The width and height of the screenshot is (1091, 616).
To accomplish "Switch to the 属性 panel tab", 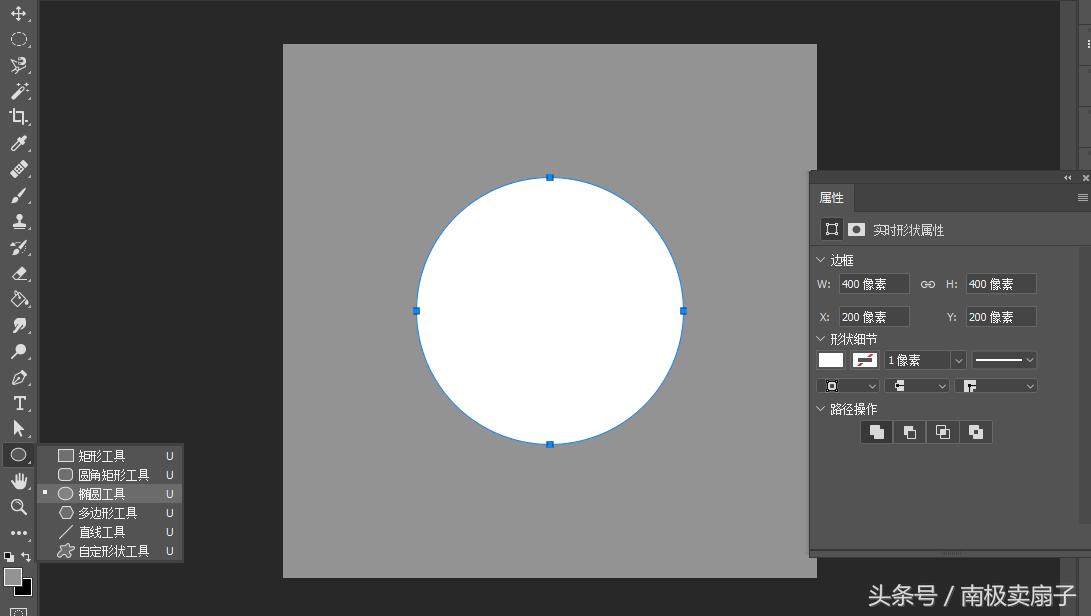I will click(x=831, y=198).
